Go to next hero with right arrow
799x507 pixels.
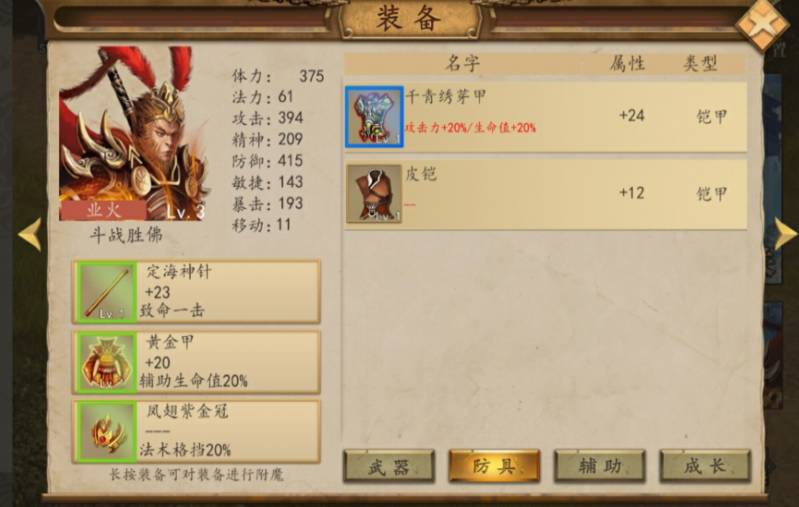click(x=785, y=234)
